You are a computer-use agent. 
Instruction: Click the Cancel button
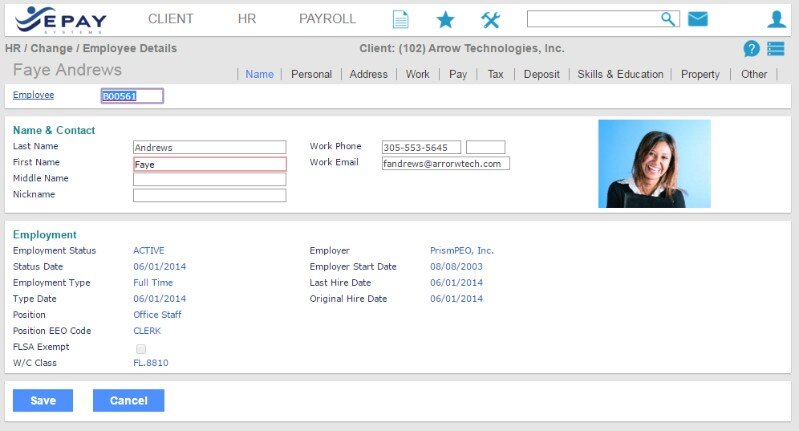pos(128,400)
